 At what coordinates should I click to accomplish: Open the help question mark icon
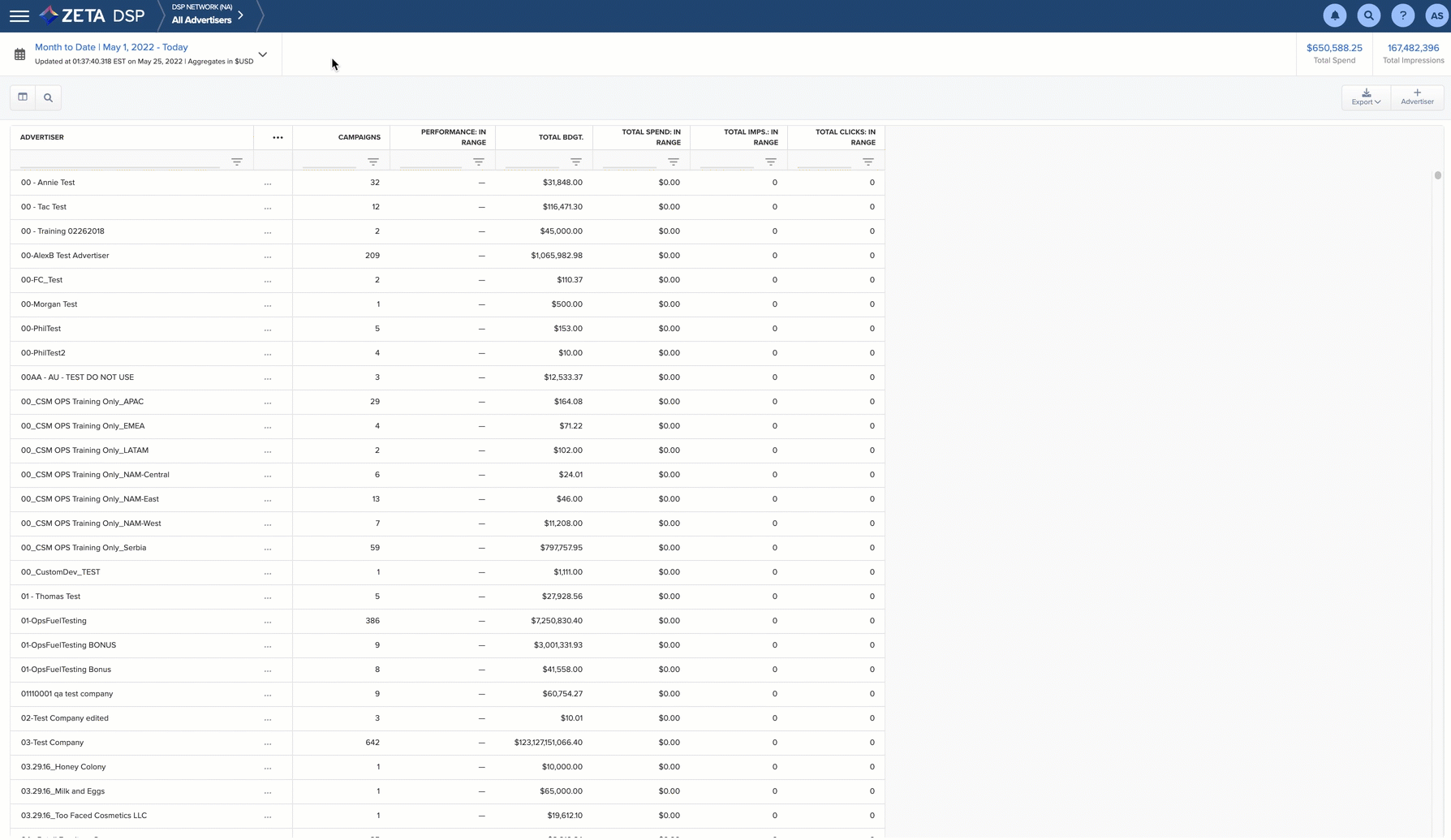tap(1402, 15)
